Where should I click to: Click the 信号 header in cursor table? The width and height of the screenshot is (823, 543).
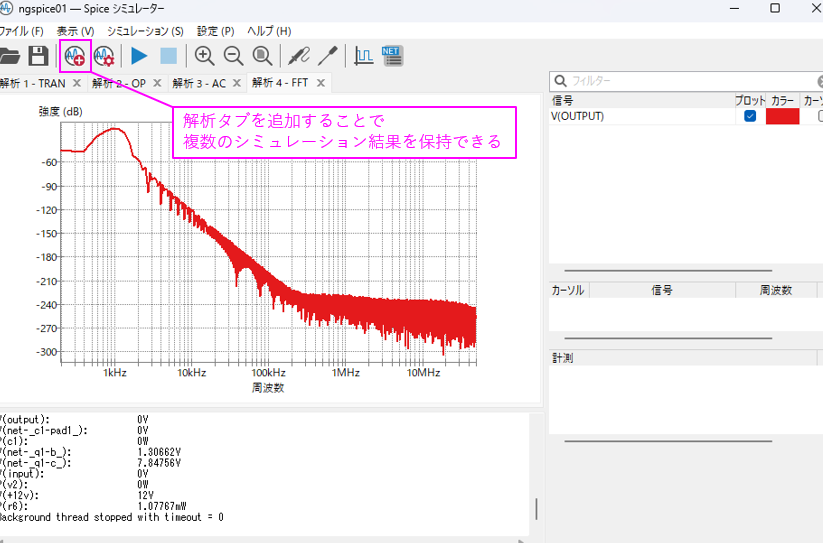[662, 290]
